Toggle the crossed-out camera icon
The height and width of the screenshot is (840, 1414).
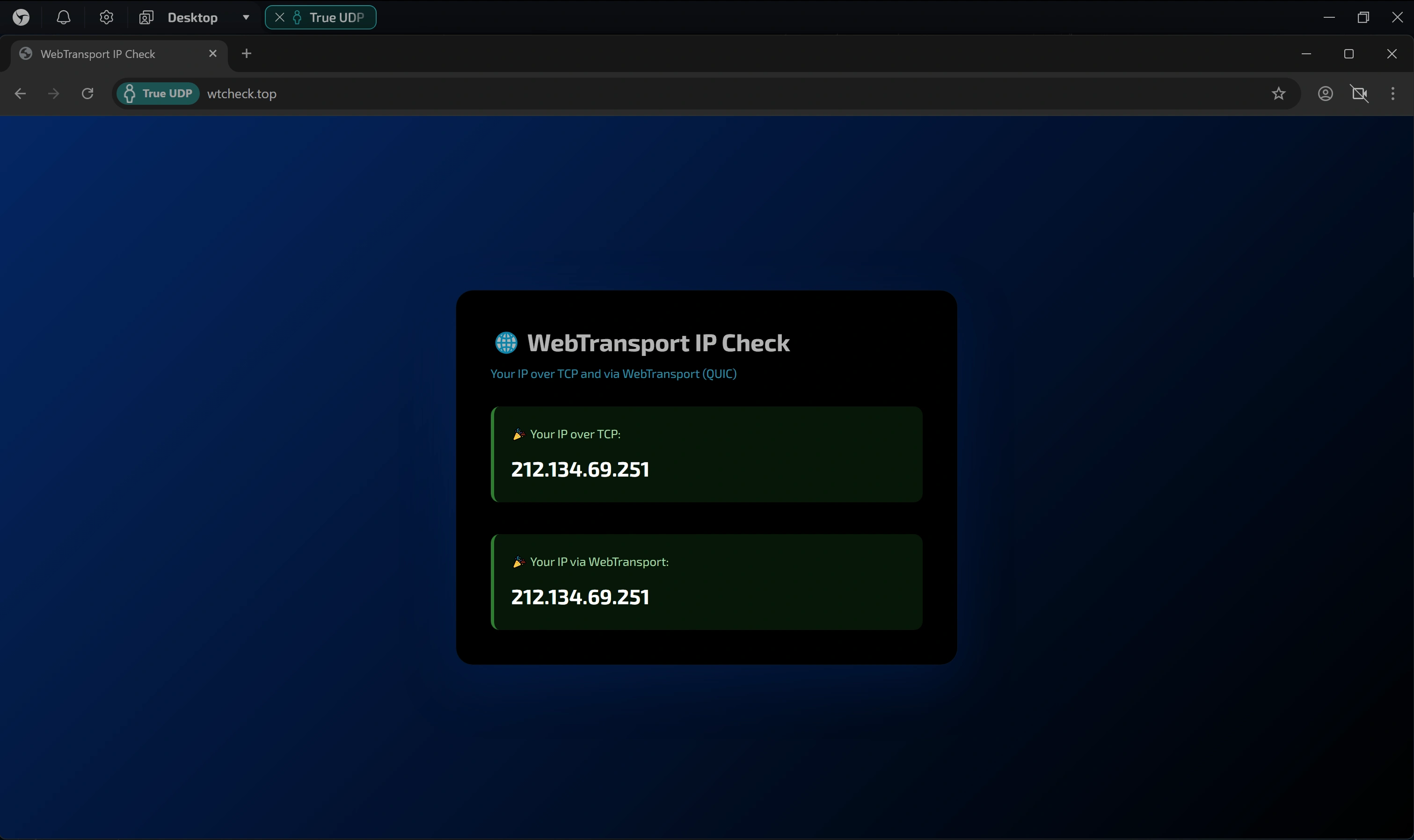(1359, 94)
